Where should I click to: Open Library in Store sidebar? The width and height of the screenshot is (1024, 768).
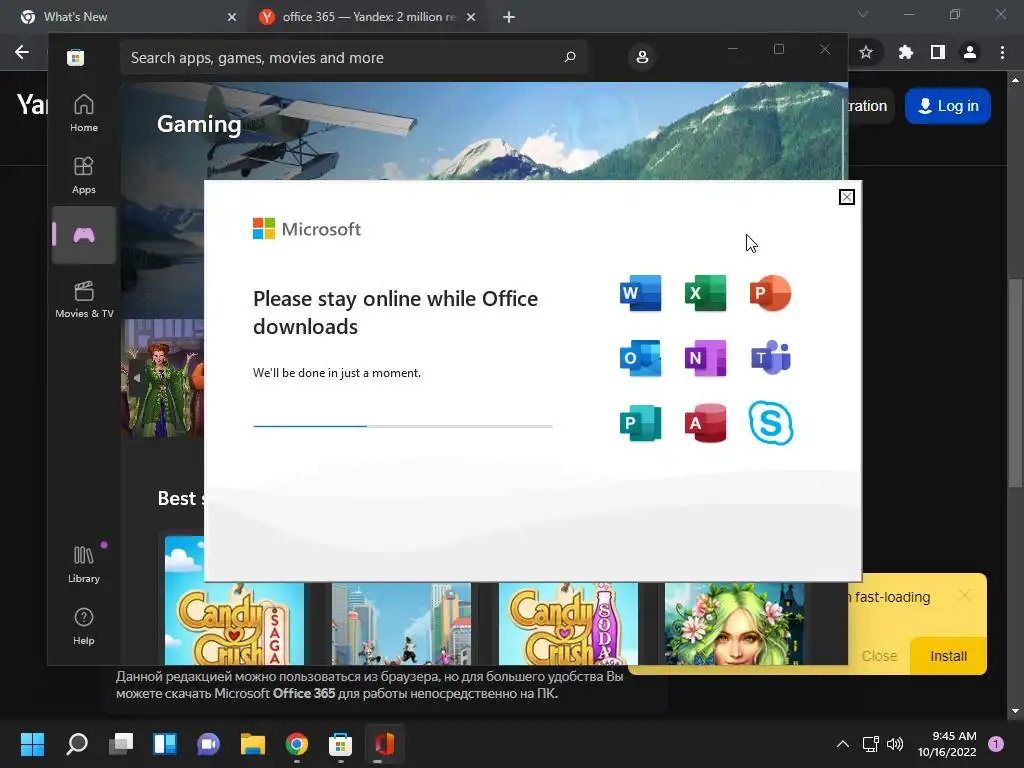[84, 564]
